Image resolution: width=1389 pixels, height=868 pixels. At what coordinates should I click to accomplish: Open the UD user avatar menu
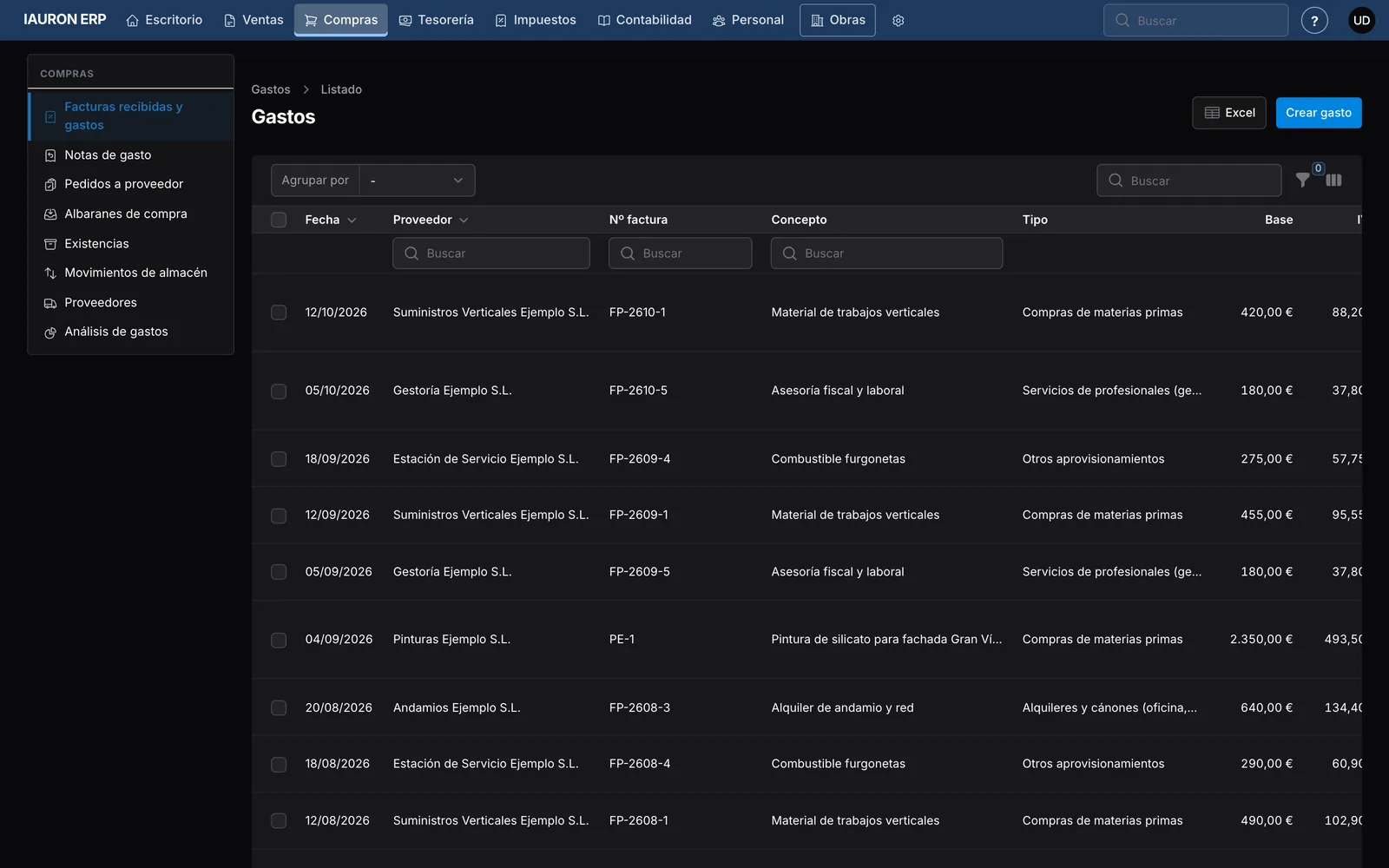click(x=1361, y=21)
